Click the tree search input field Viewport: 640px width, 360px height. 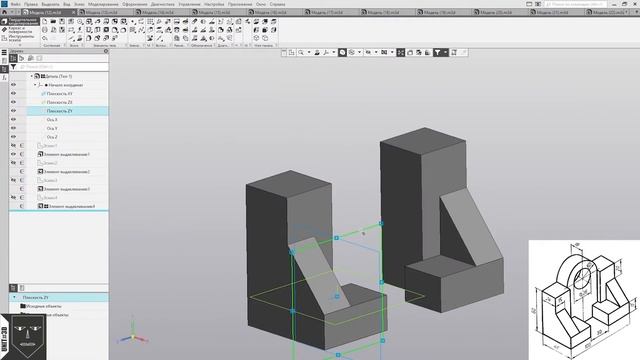[63, 67]
